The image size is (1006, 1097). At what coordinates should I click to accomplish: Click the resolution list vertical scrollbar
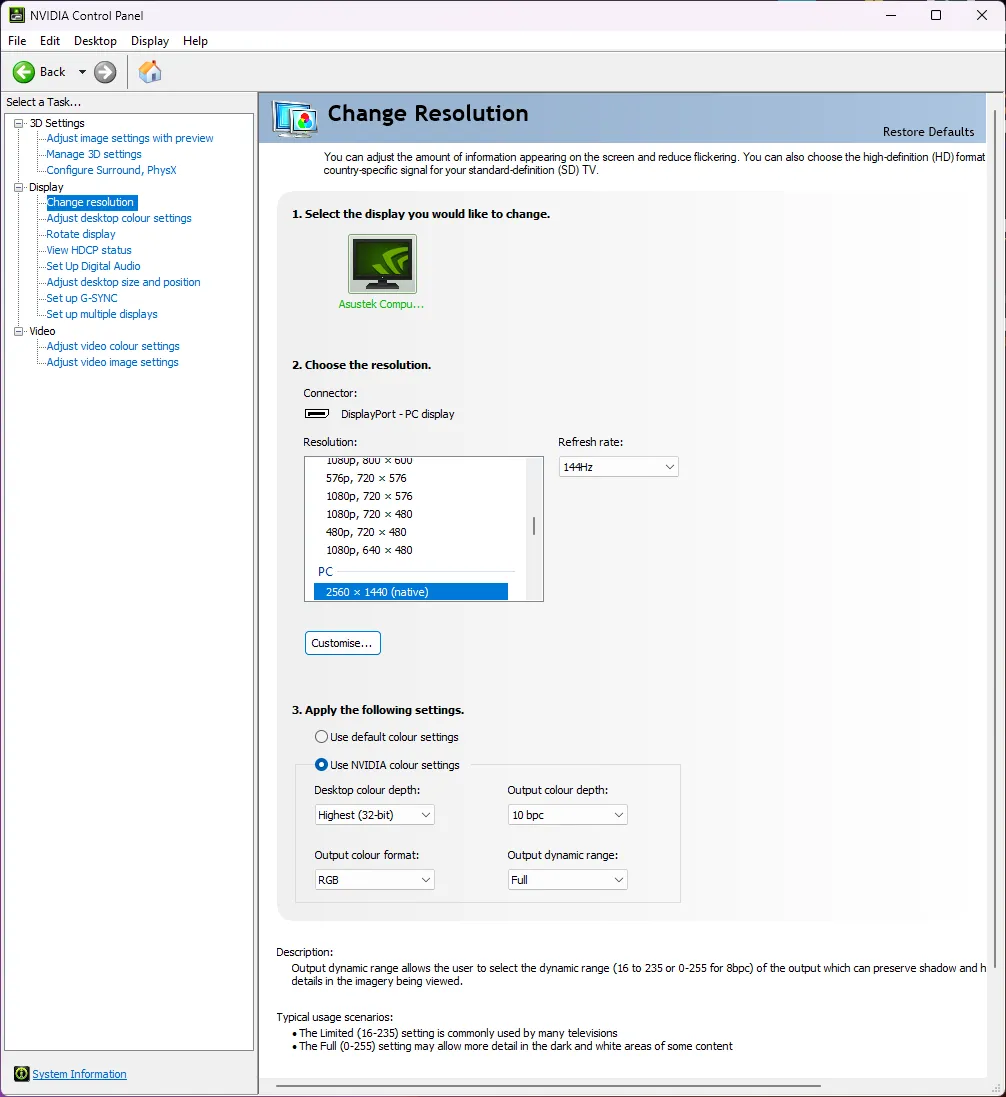[533, 526]
